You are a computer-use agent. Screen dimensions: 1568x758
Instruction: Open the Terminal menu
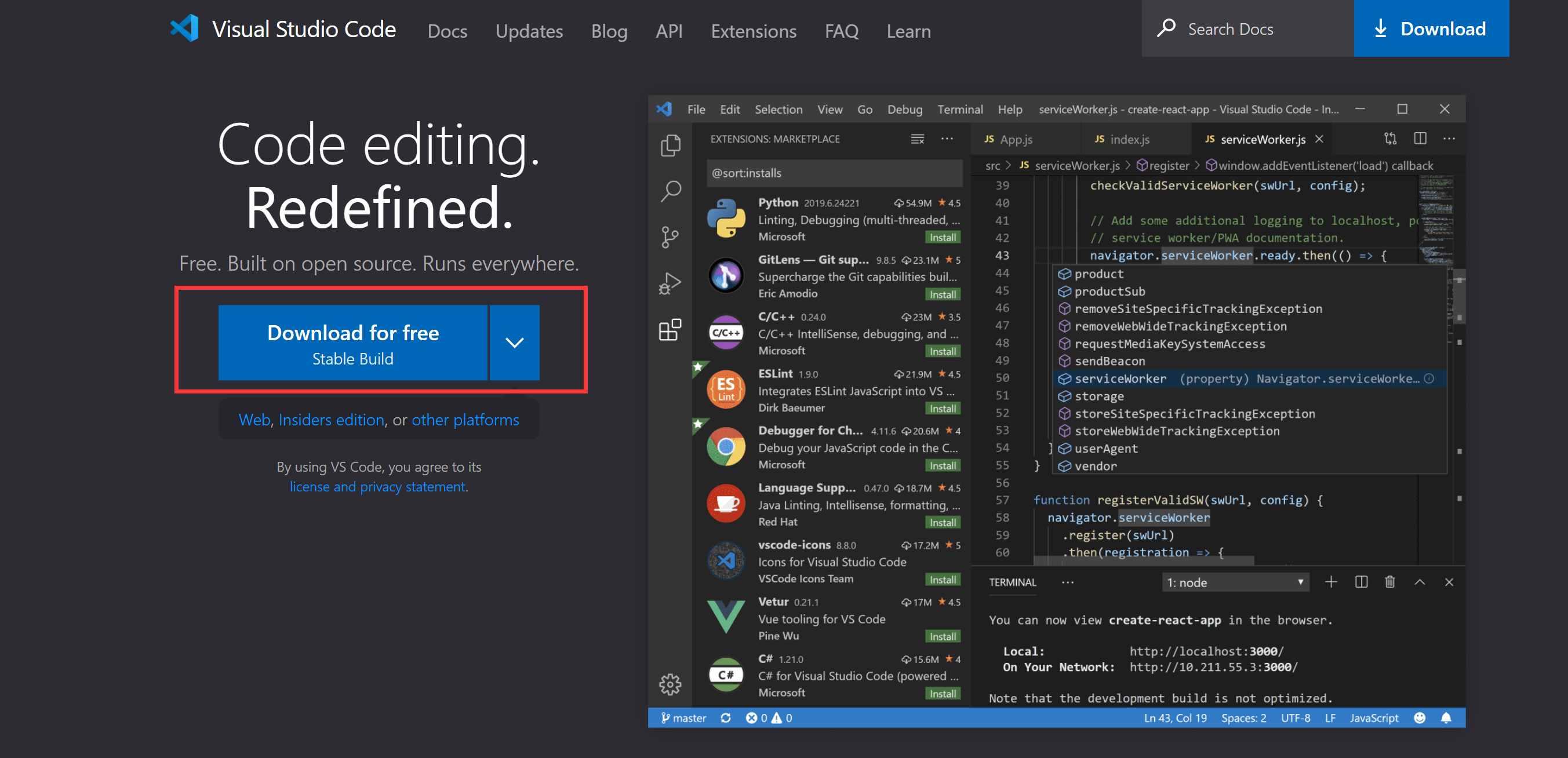(x=961, y=110)
